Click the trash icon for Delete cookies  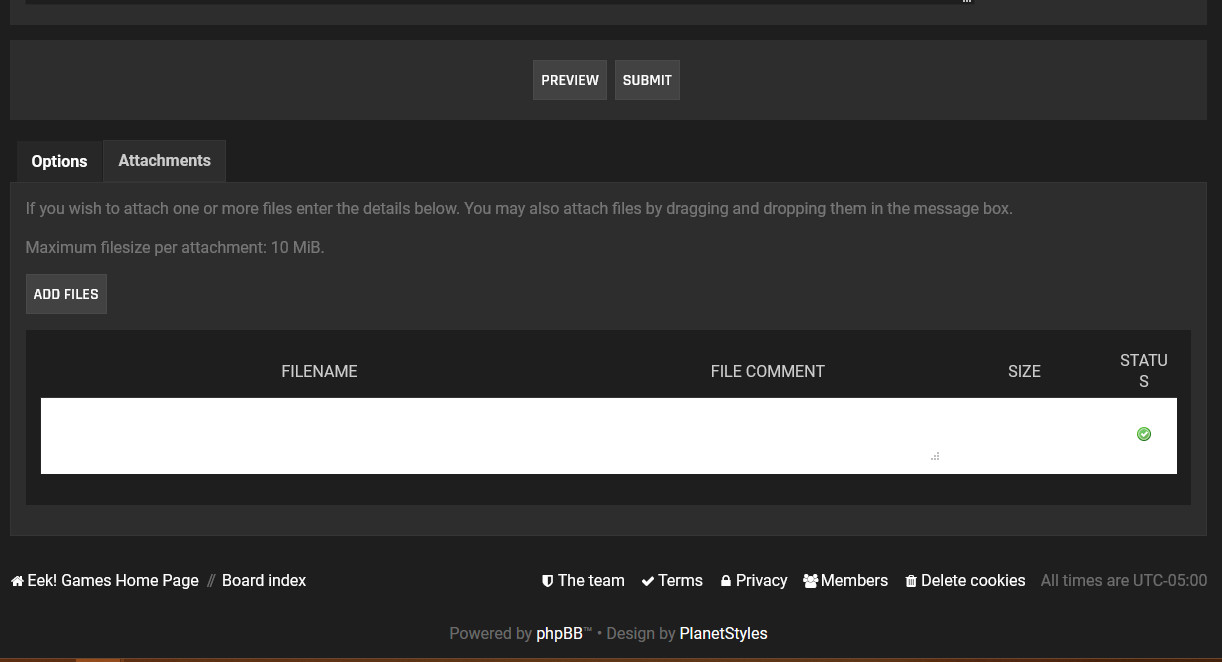coord(911,581)
